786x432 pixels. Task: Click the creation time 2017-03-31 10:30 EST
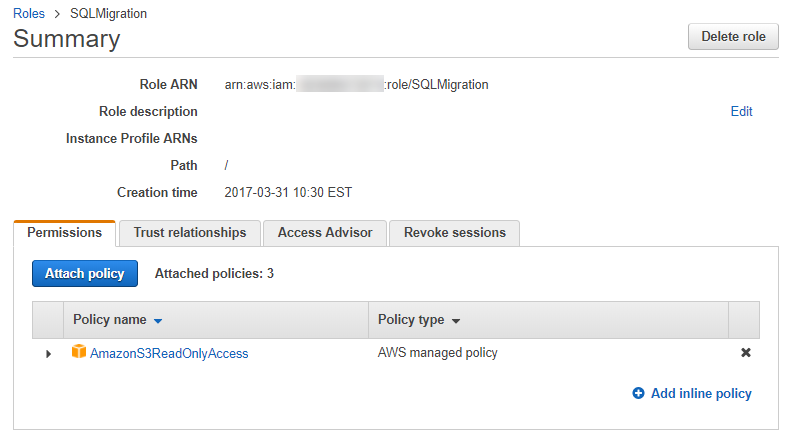pyautogui.click(x=288, y=192)
